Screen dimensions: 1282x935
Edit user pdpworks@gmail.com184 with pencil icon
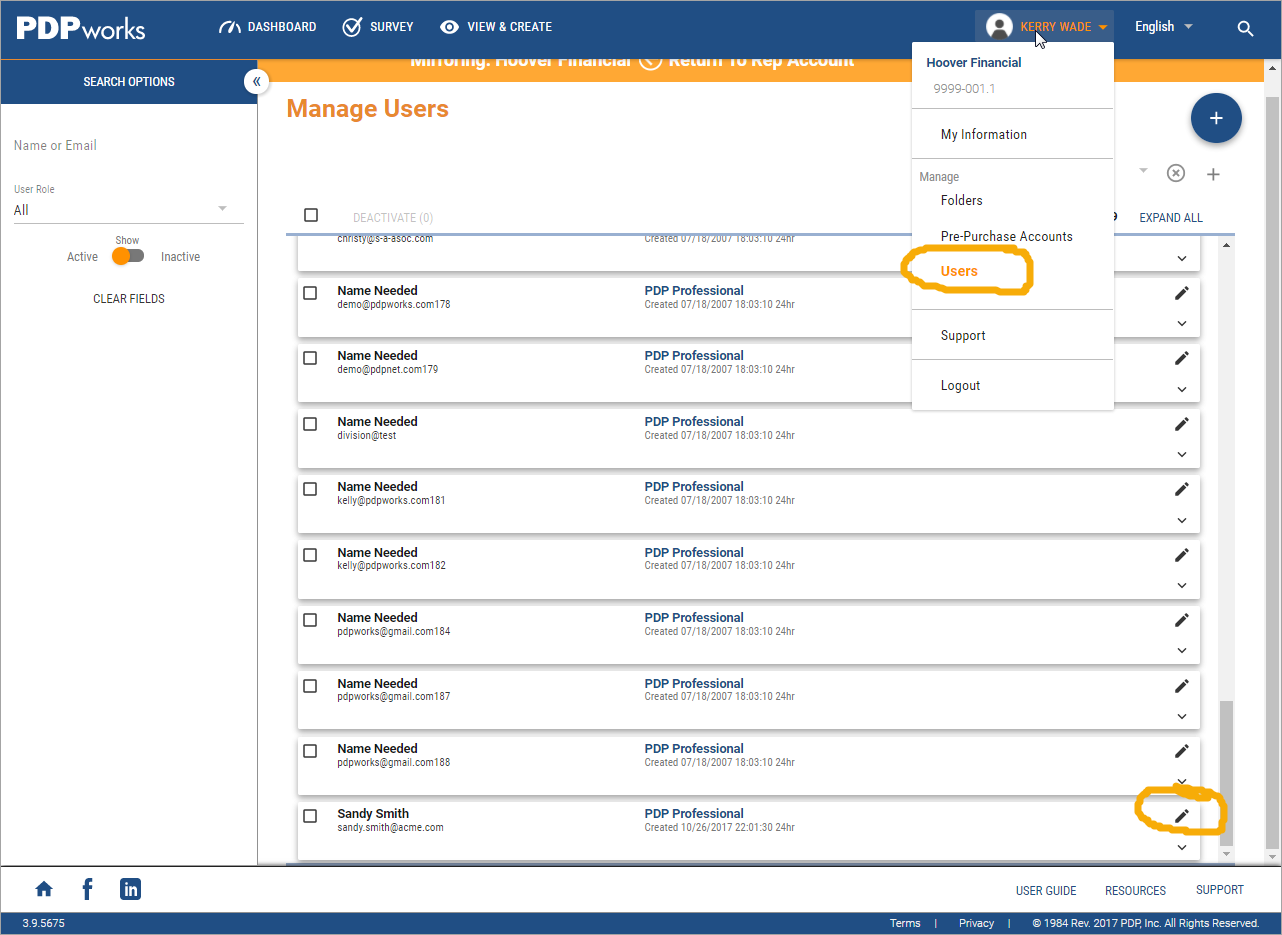(x=1182, y=620)
